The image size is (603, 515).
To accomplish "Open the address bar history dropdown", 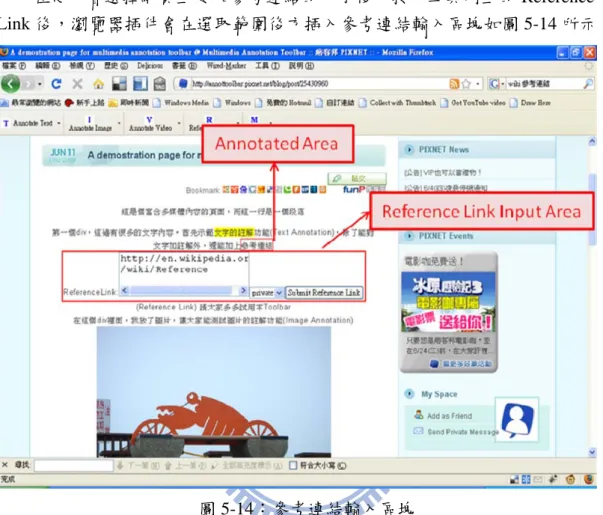I will (477, 83).
